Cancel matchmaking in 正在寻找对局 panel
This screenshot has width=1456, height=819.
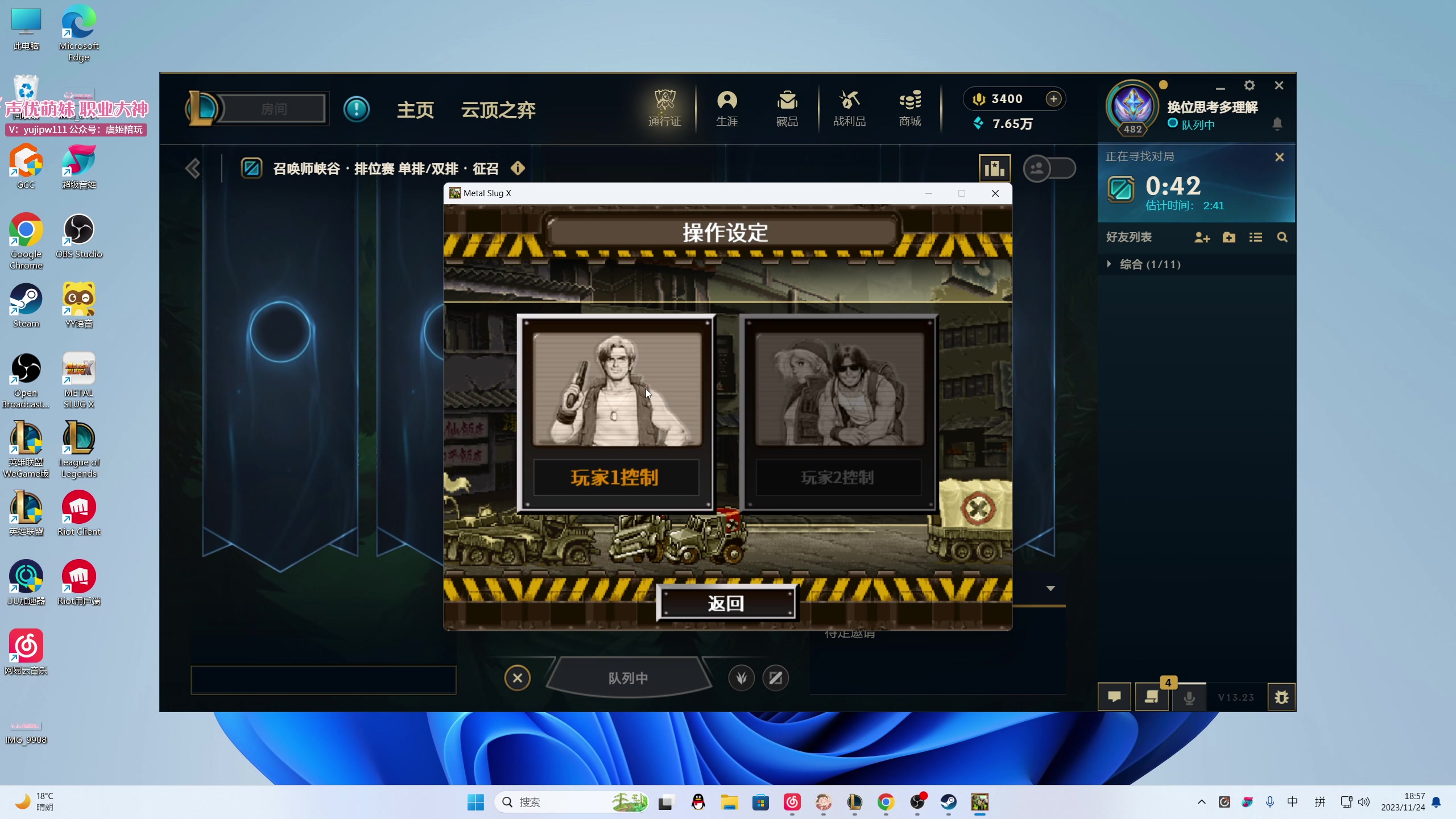[x=1279, y=157]
